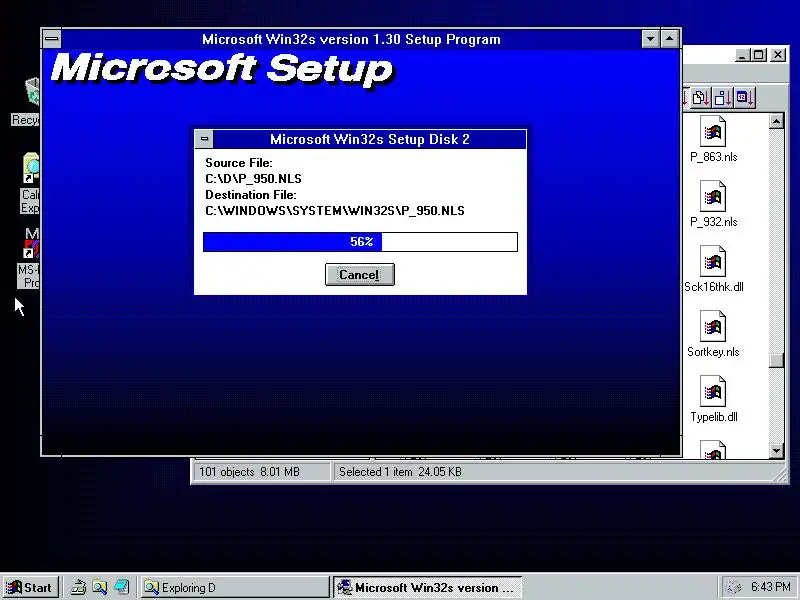Click the Explorer vertical scrollbar thumb
Viewport: 800px width, 600px height.
click(776, 360)
